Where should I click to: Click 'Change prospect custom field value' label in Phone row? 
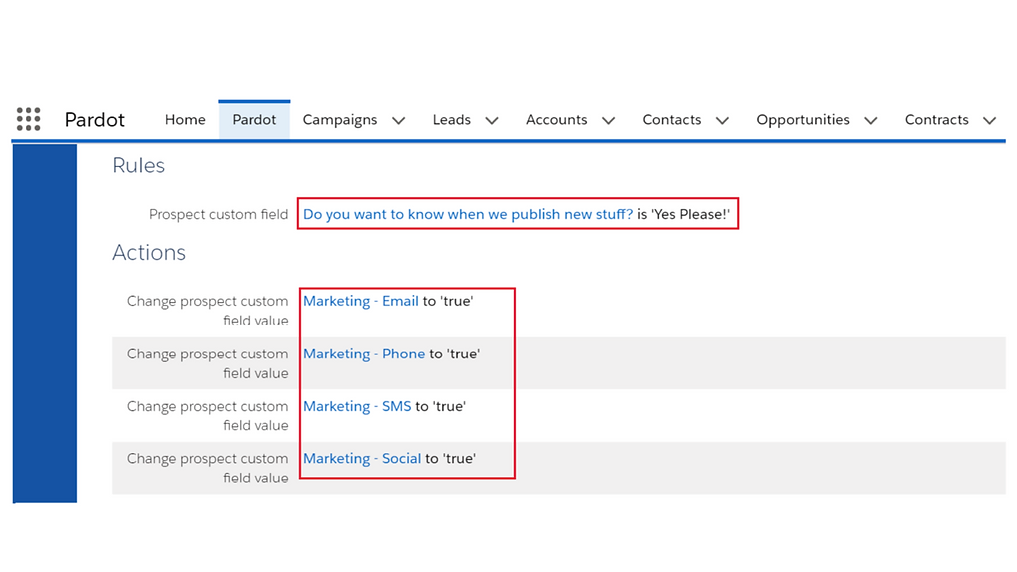click(208, 363)
